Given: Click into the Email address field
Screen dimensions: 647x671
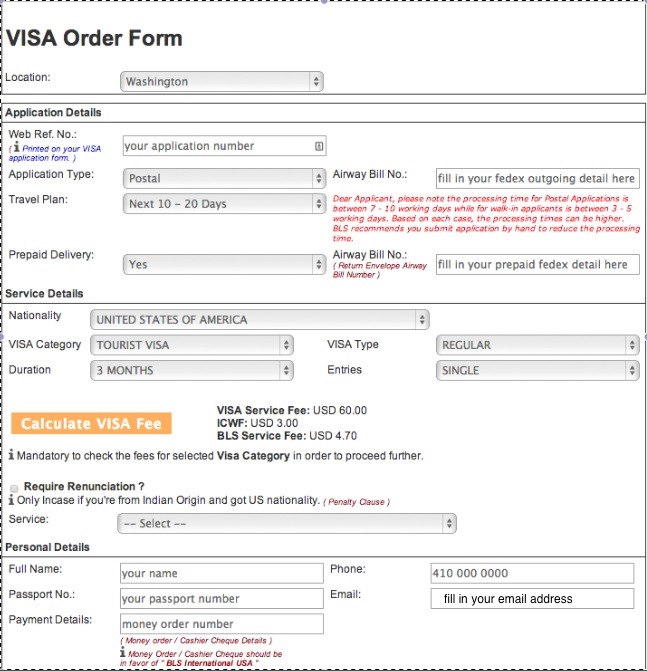Looking at the screenshot, I should (532, 599).
